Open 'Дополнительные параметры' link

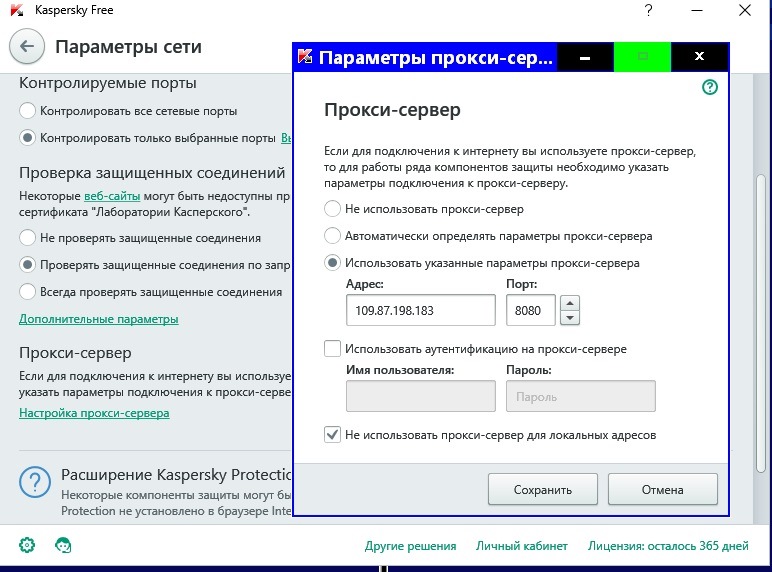[x=98, y=319]
